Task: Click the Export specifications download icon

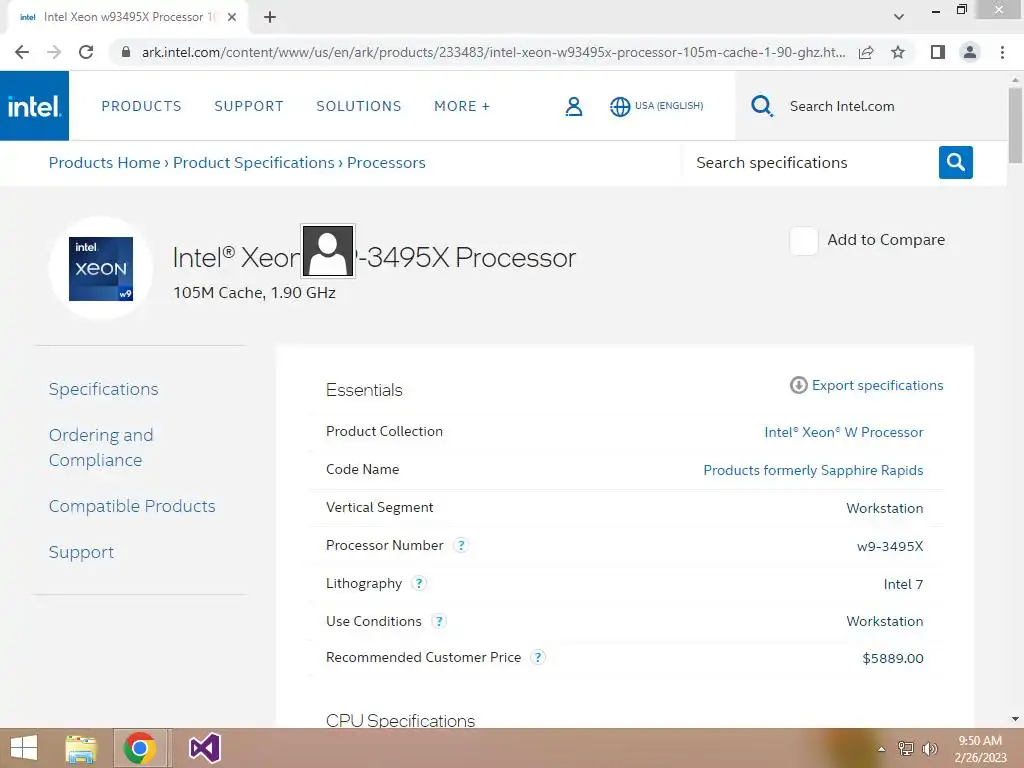Action: (798, 385)
